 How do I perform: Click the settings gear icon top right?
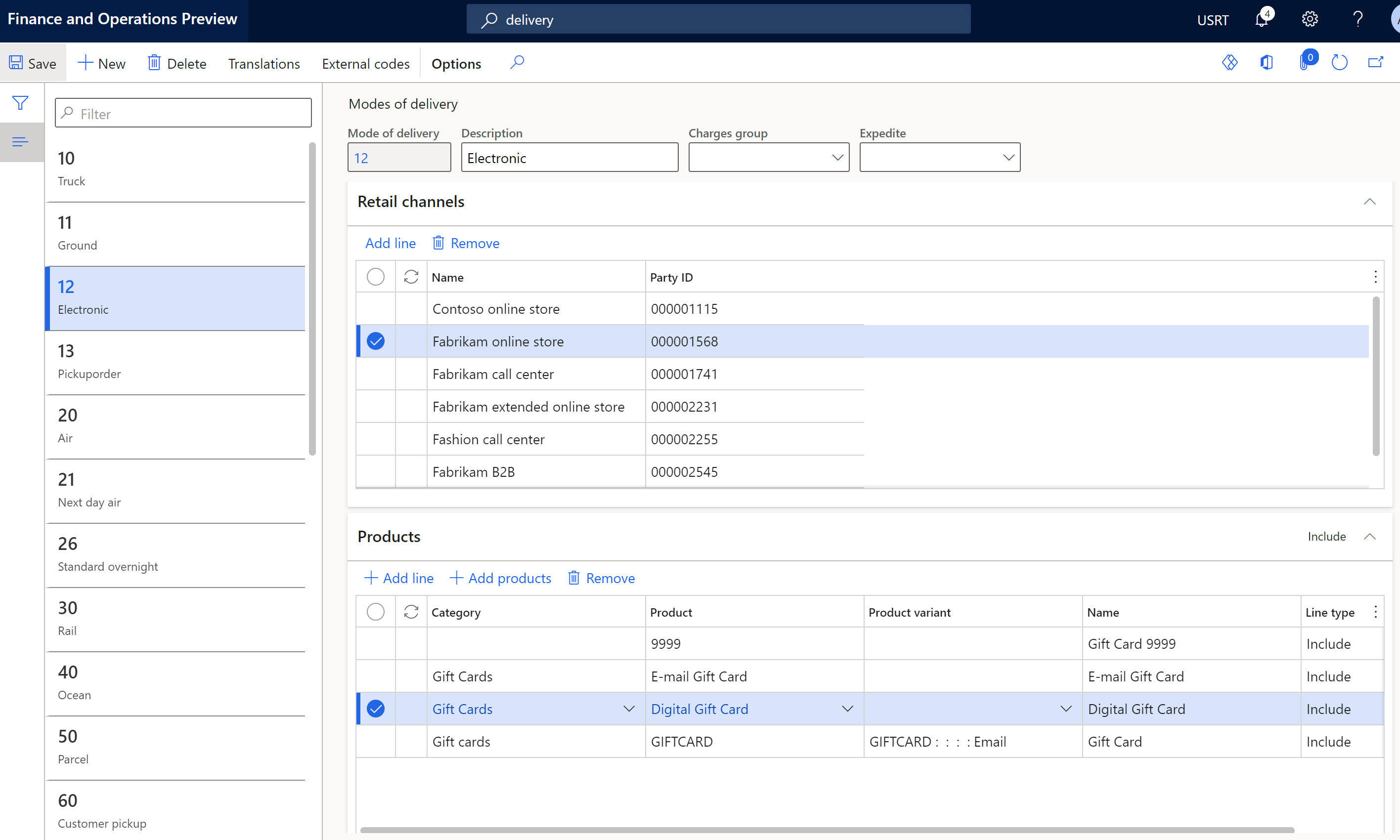tap(1309, 20)
